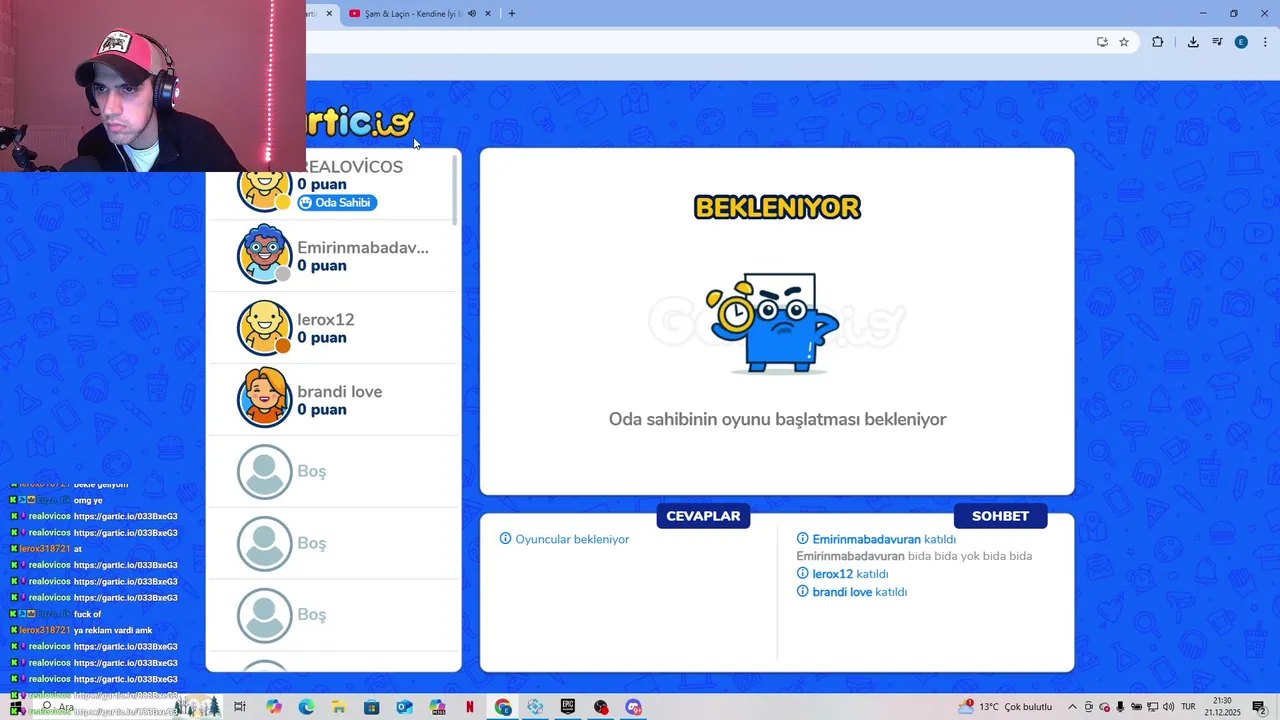Click brandi love name in chat
1280x720 pixels.
click(842, 592)
